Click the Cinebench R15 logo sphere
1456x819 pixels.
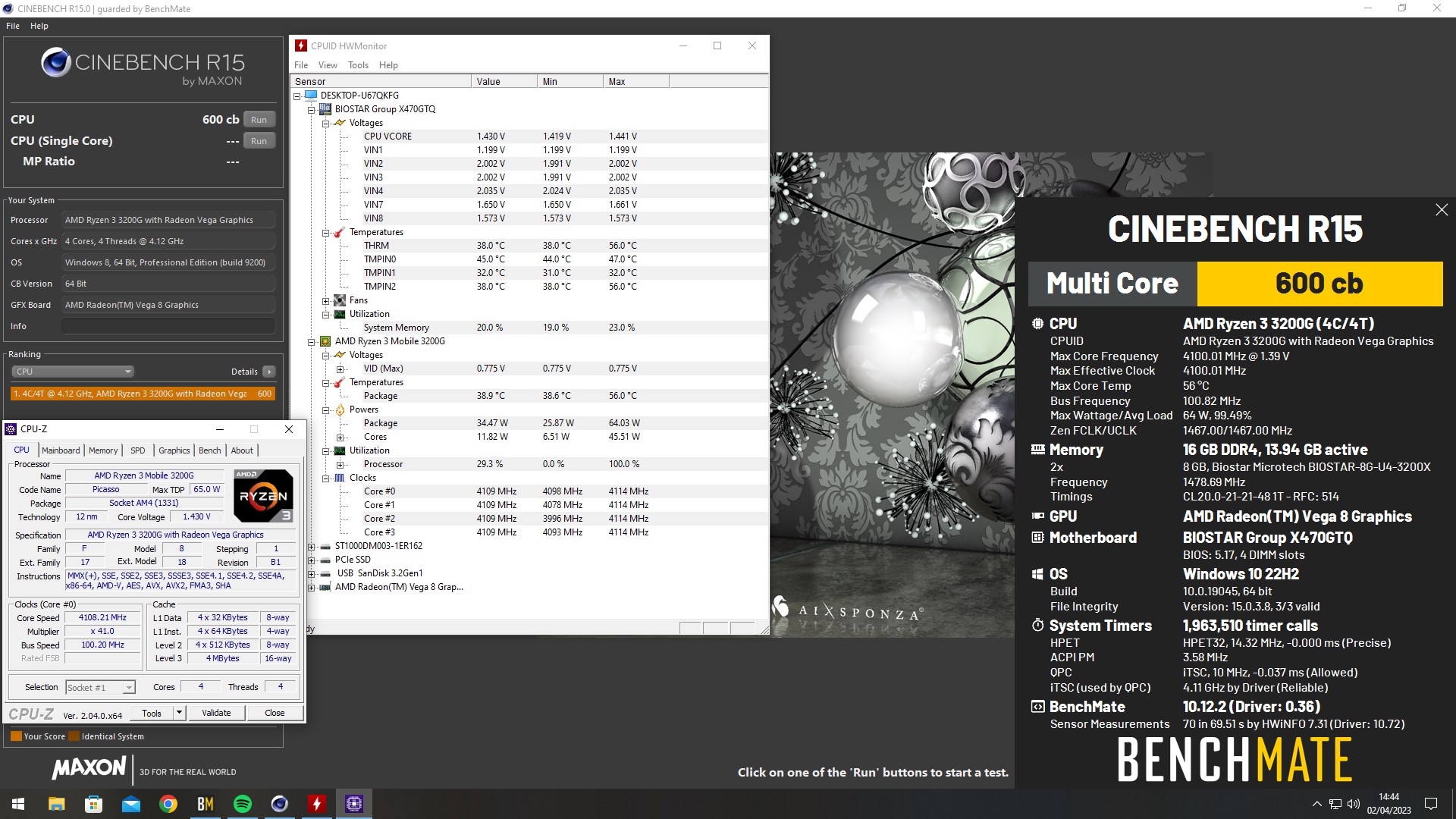(56, 62)
